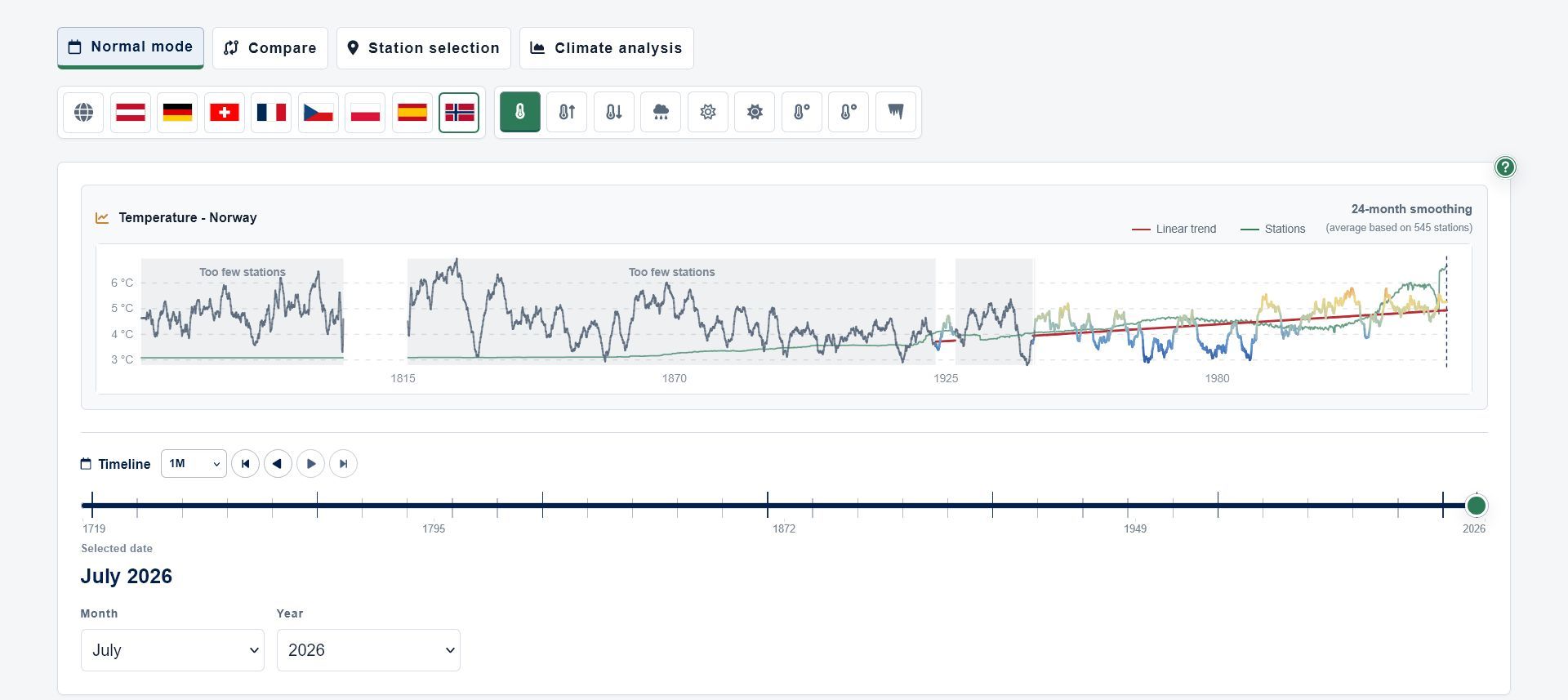Select the filled sun icon
1568x700 pixels.
755,112
